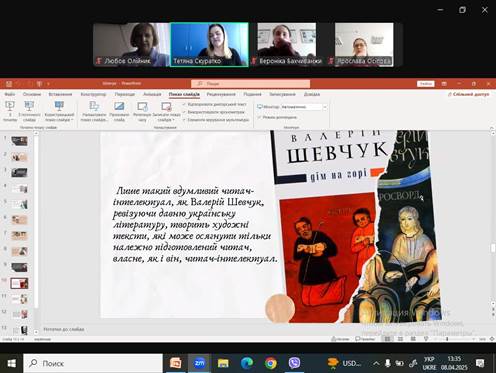Select the second slide thumbnail
Viewport: 496px width, 373px height.
[19, 157]
